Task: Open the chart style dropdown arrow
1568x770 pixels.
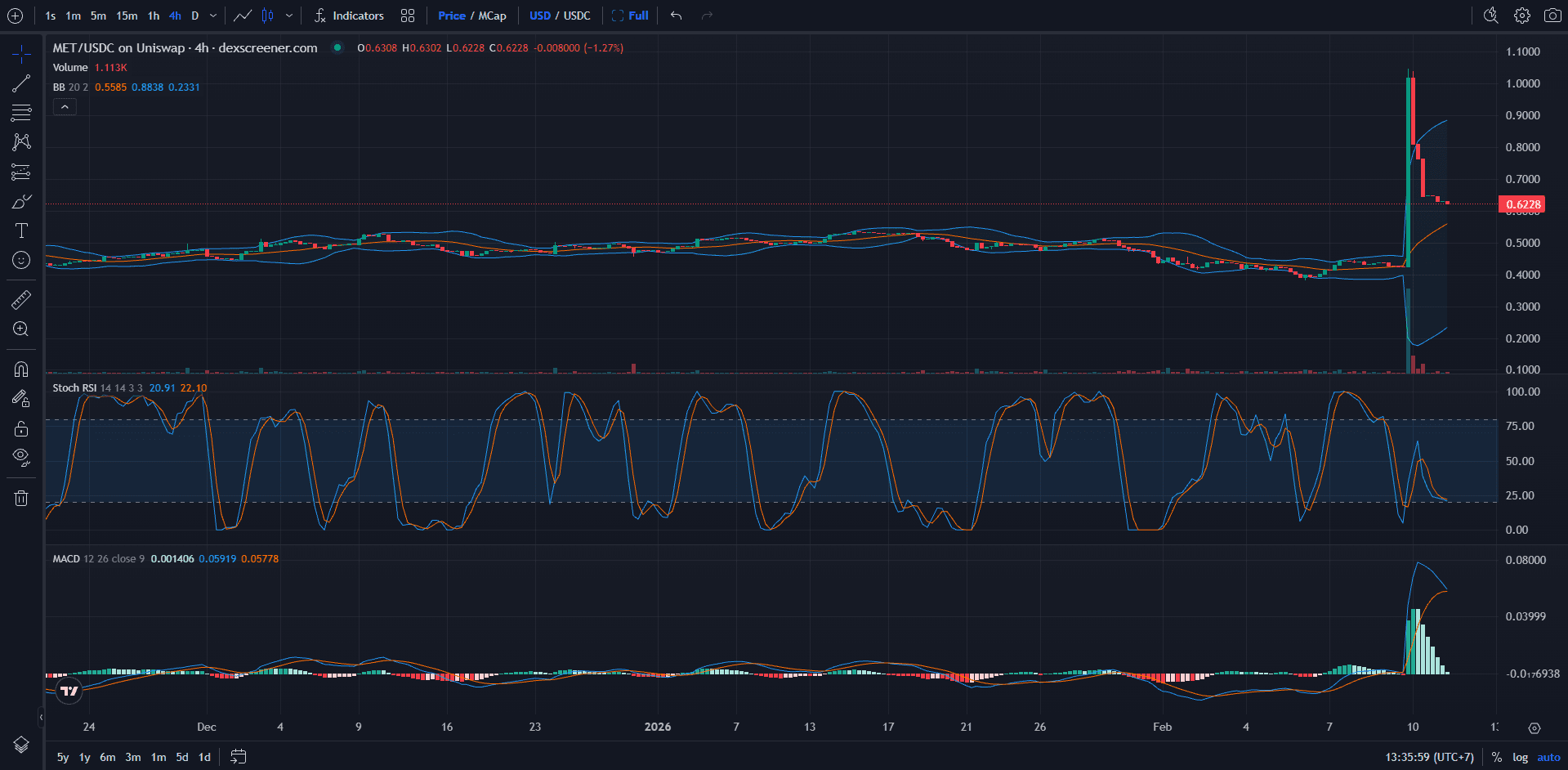Action: (x=290, y=16)
